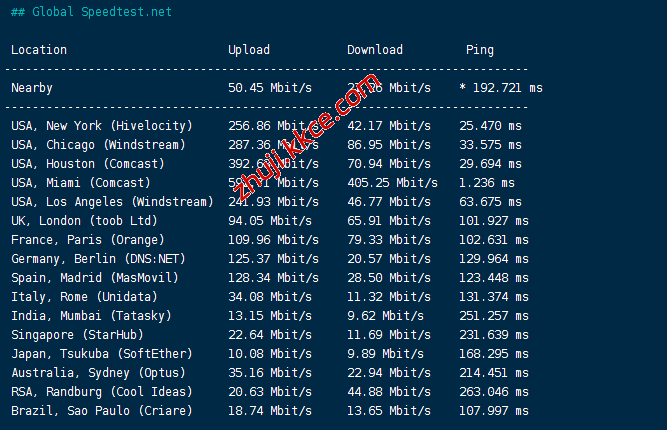
Task: Click the Location column header
Action: coord(39,50)
